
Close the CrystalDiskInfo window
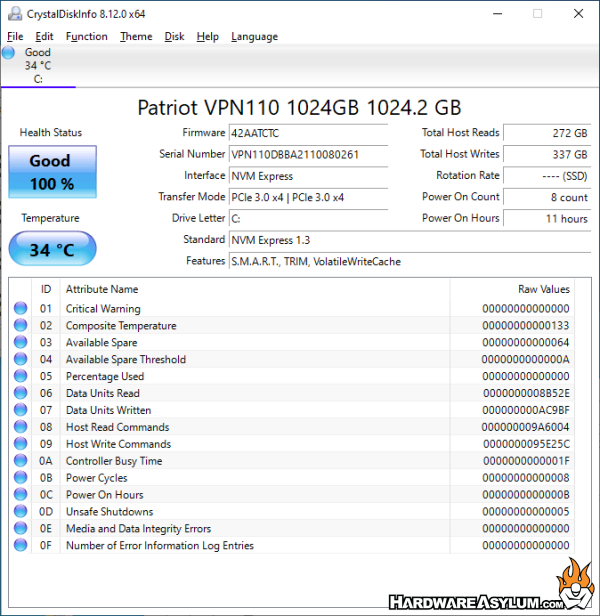pyautogui.click(x=578, y=14)
